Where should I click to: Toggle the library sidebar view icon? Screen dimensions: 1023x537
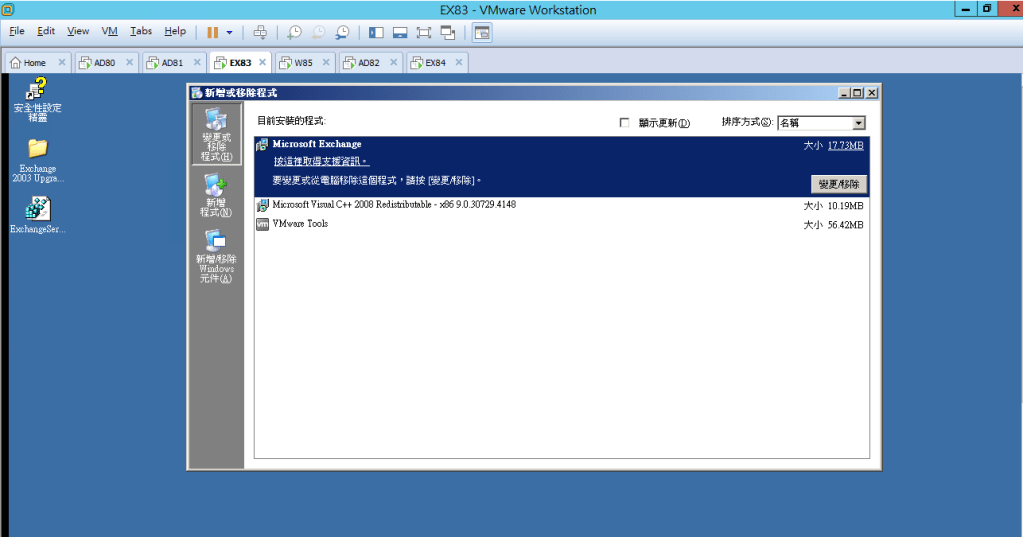(x=376, y=32)
